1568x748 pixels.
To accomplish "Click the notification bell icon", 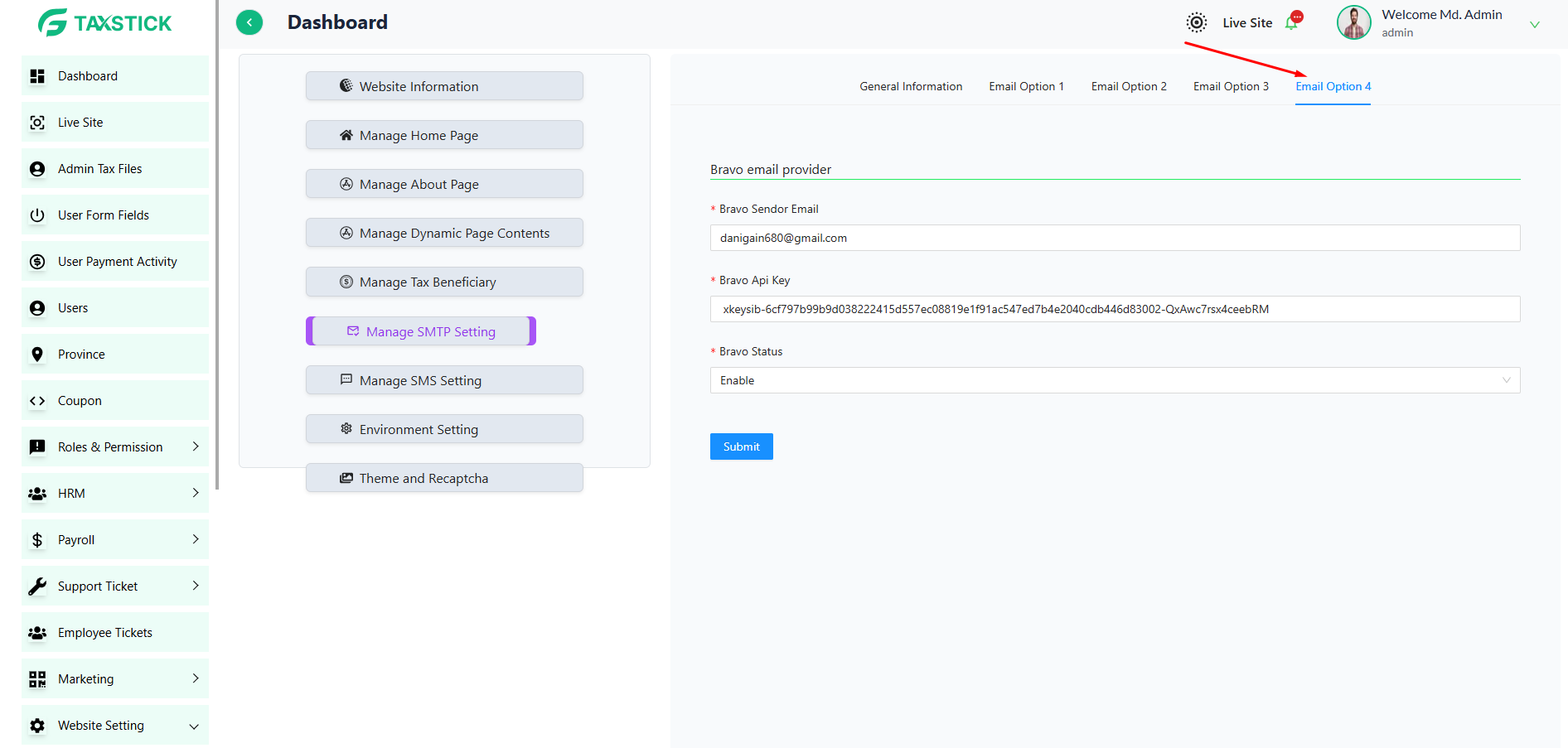I will tap(1291, 23).
